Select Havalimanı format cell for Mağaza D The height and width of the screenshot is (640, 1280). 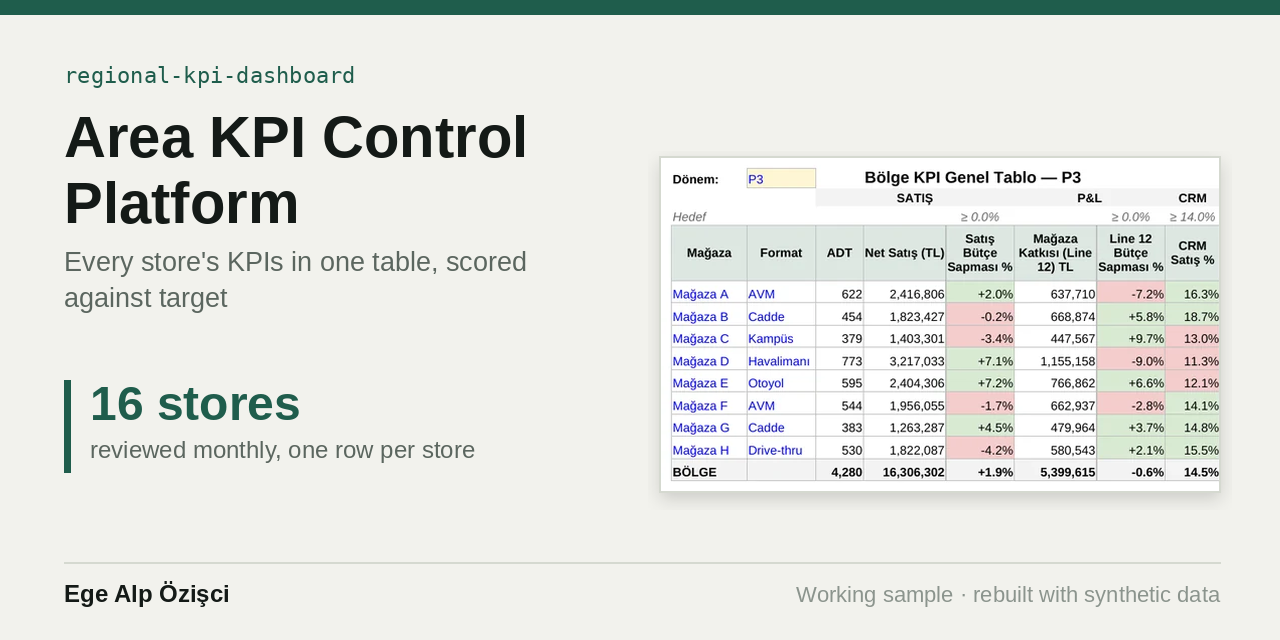[779, 361]
